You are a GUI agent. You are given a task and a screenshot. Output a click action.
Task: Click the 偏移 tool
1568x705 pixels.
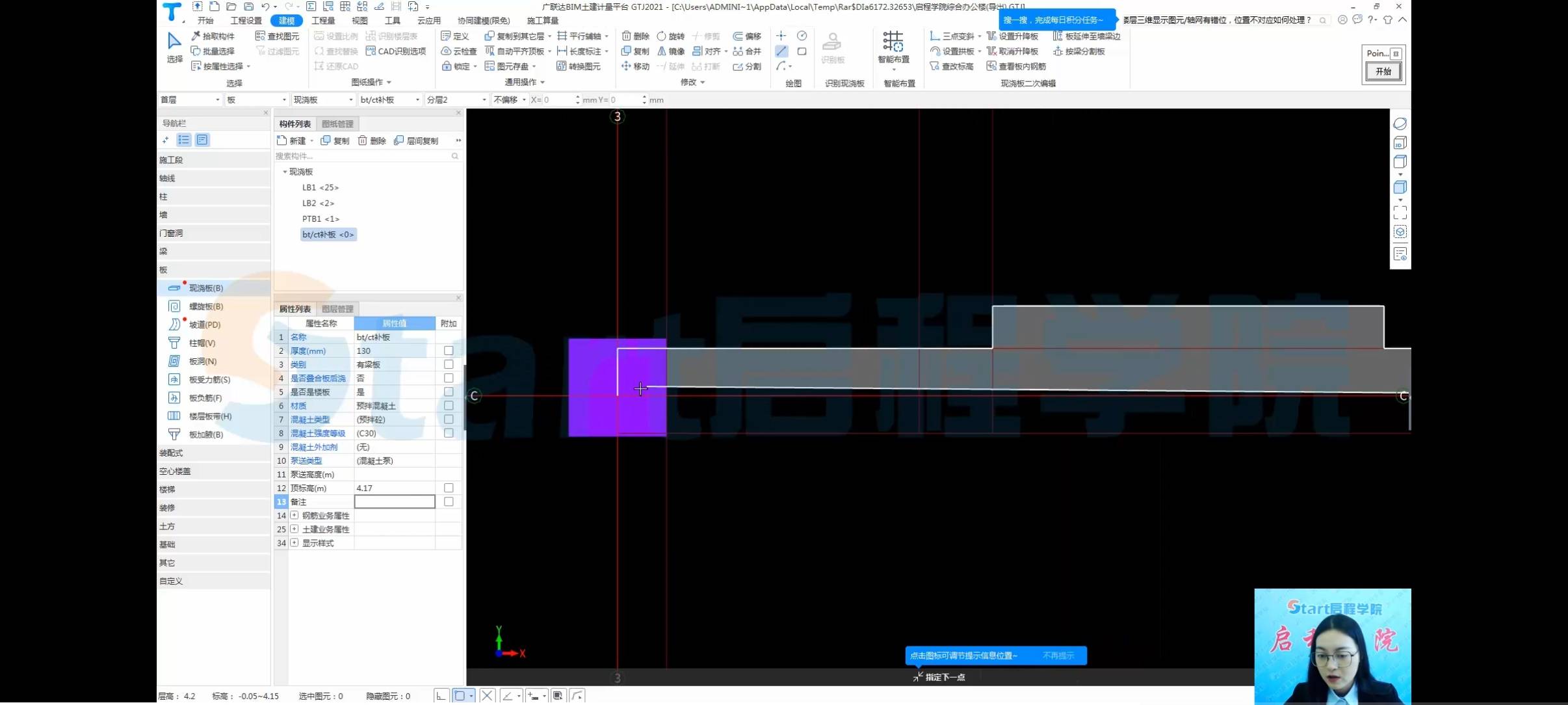pos(747,36)
